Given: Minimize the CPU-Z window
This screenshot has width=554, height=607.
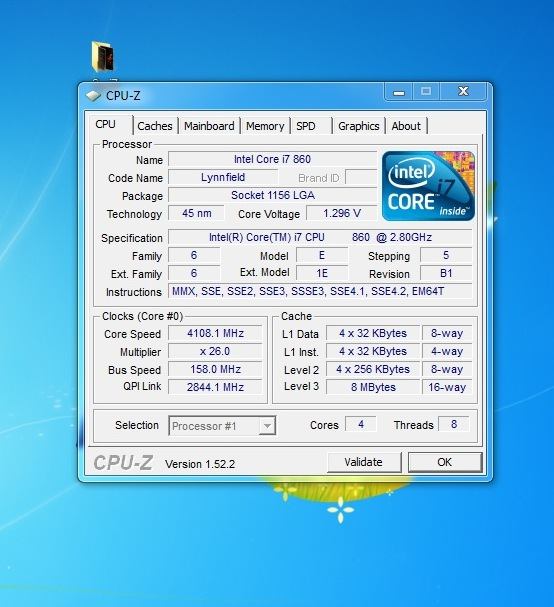Looking at the screenshot, I should pyautogui.click(x=399, y=92).
